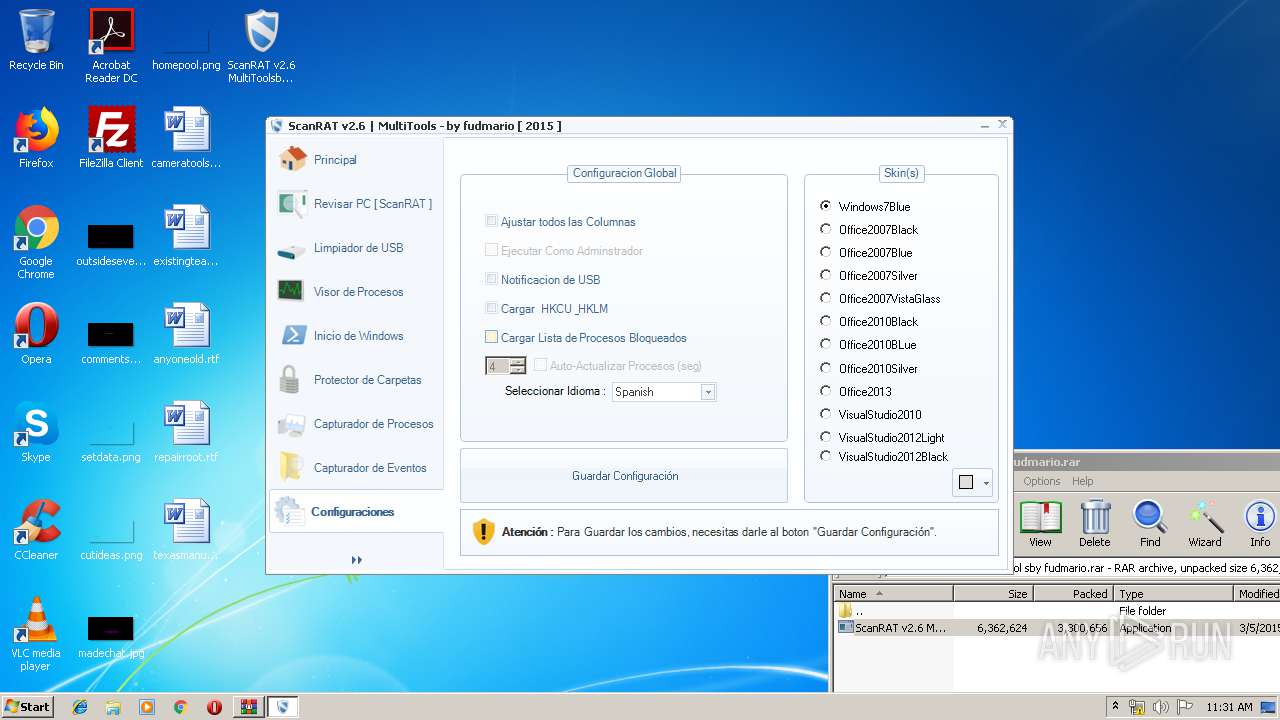Click WinRAR Find toolbar icon
1280x720 pixels.
click(x=1150, y=524)
